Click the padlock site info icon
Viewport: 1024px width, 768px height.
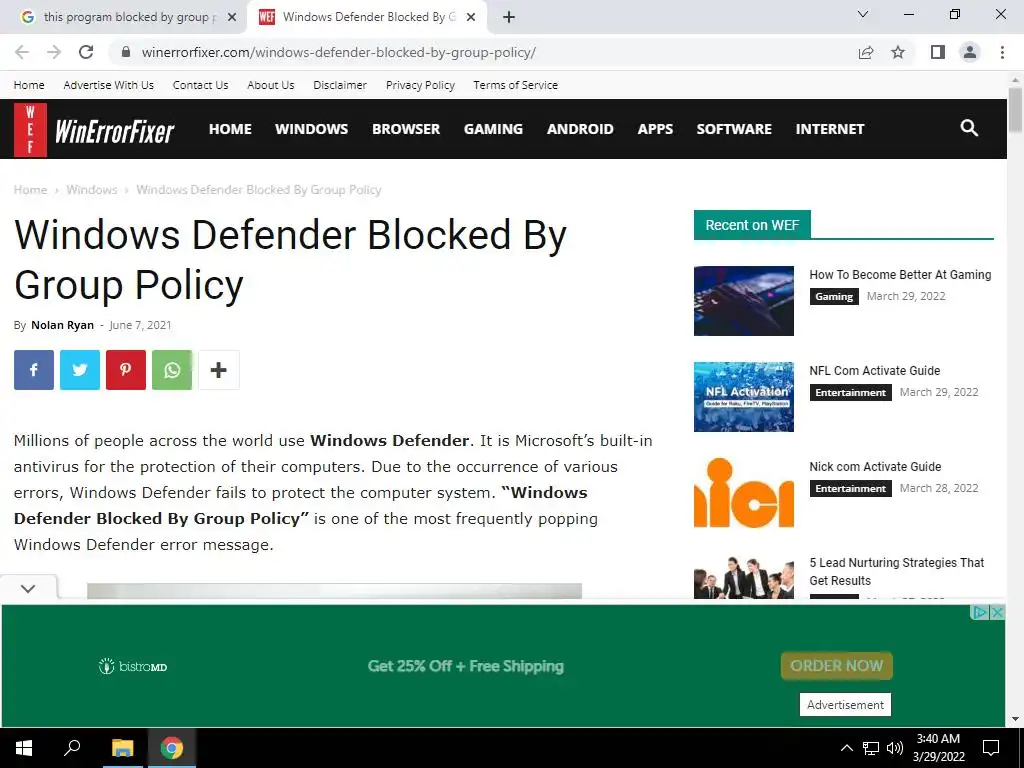point(126,52)
